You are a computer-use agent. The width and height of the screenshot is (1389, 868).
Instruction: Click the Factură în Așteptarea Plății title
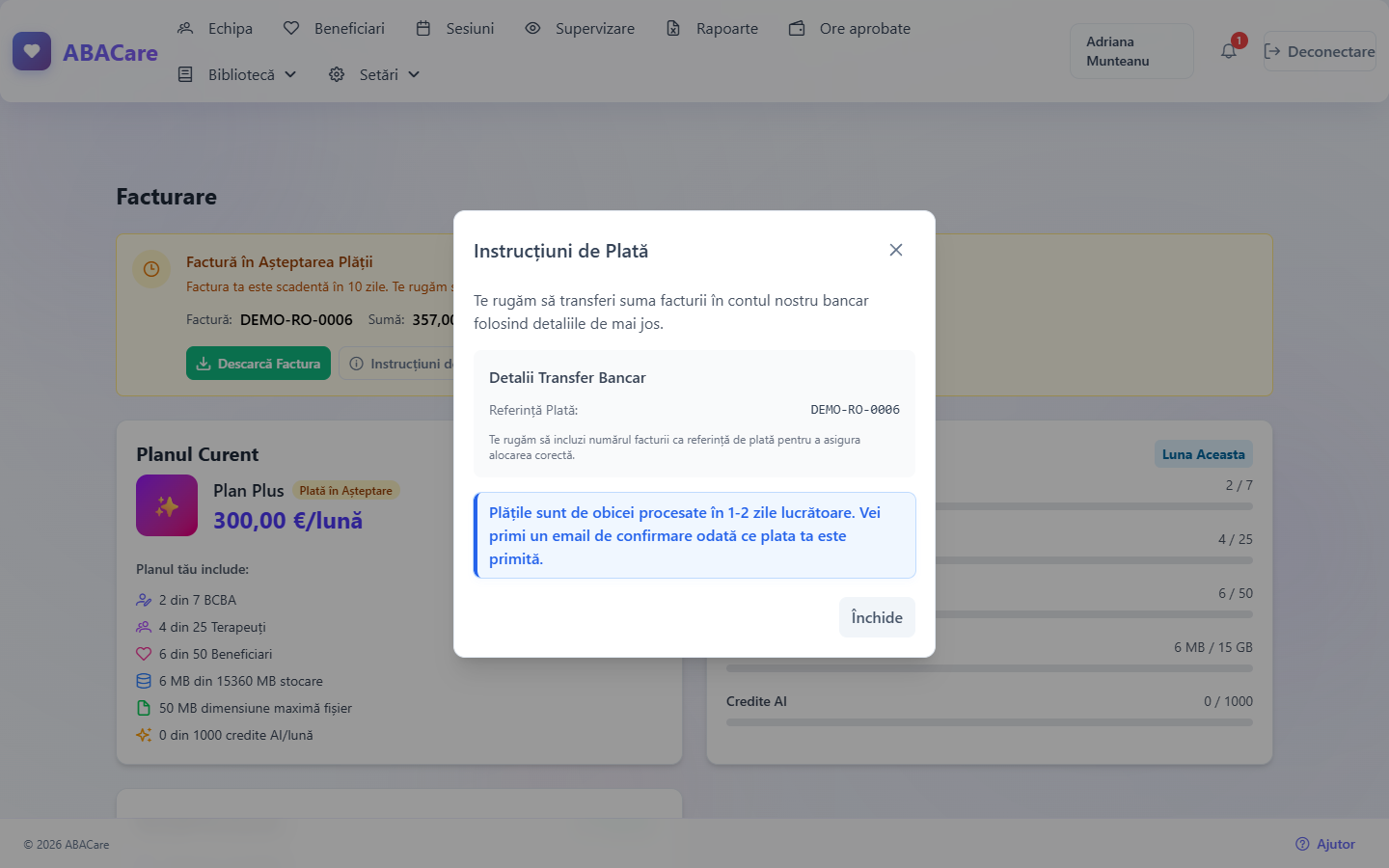pos(280,262)
